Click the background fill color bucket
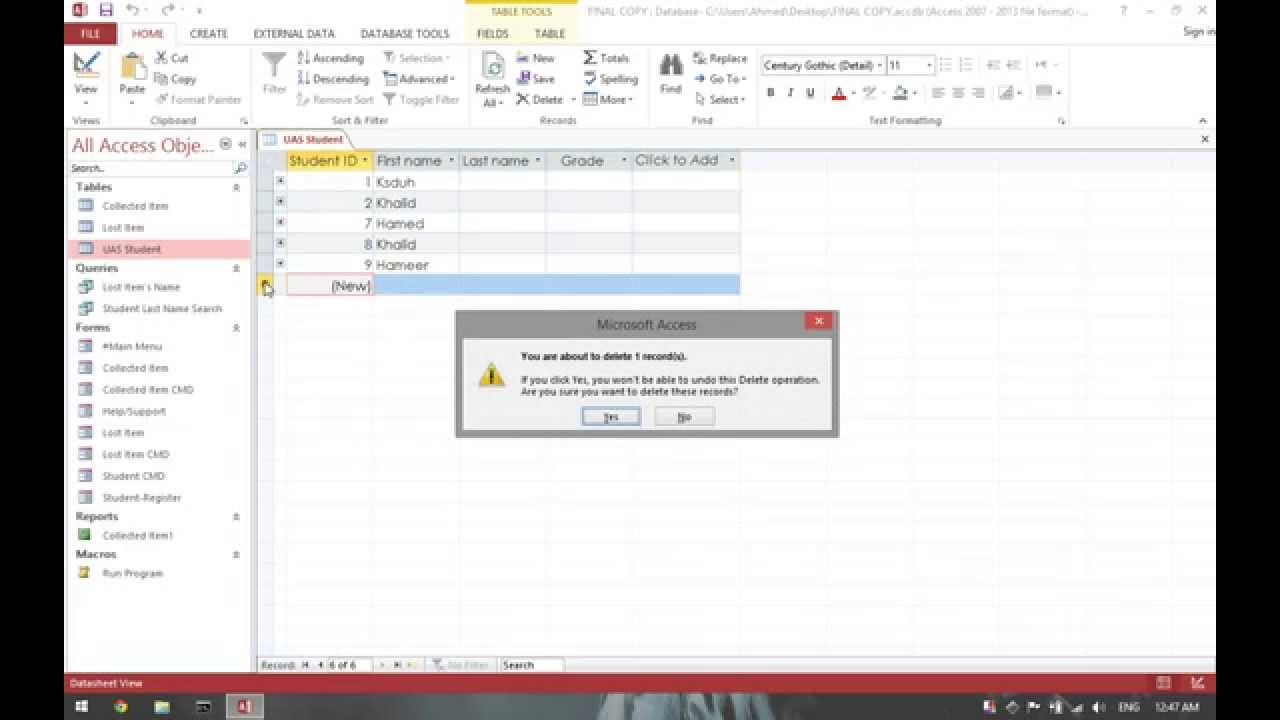This screenshot has height=720, width=1280. 900,93
